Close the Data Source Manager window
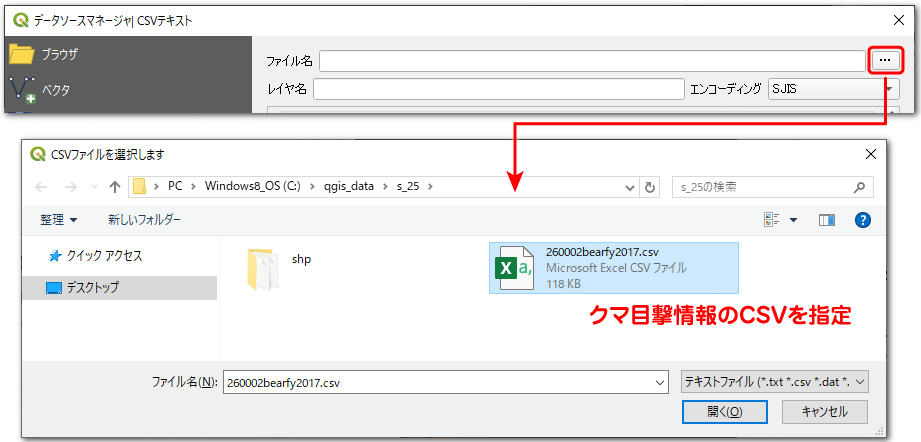 pyautogui.click(x=898, y=21)
